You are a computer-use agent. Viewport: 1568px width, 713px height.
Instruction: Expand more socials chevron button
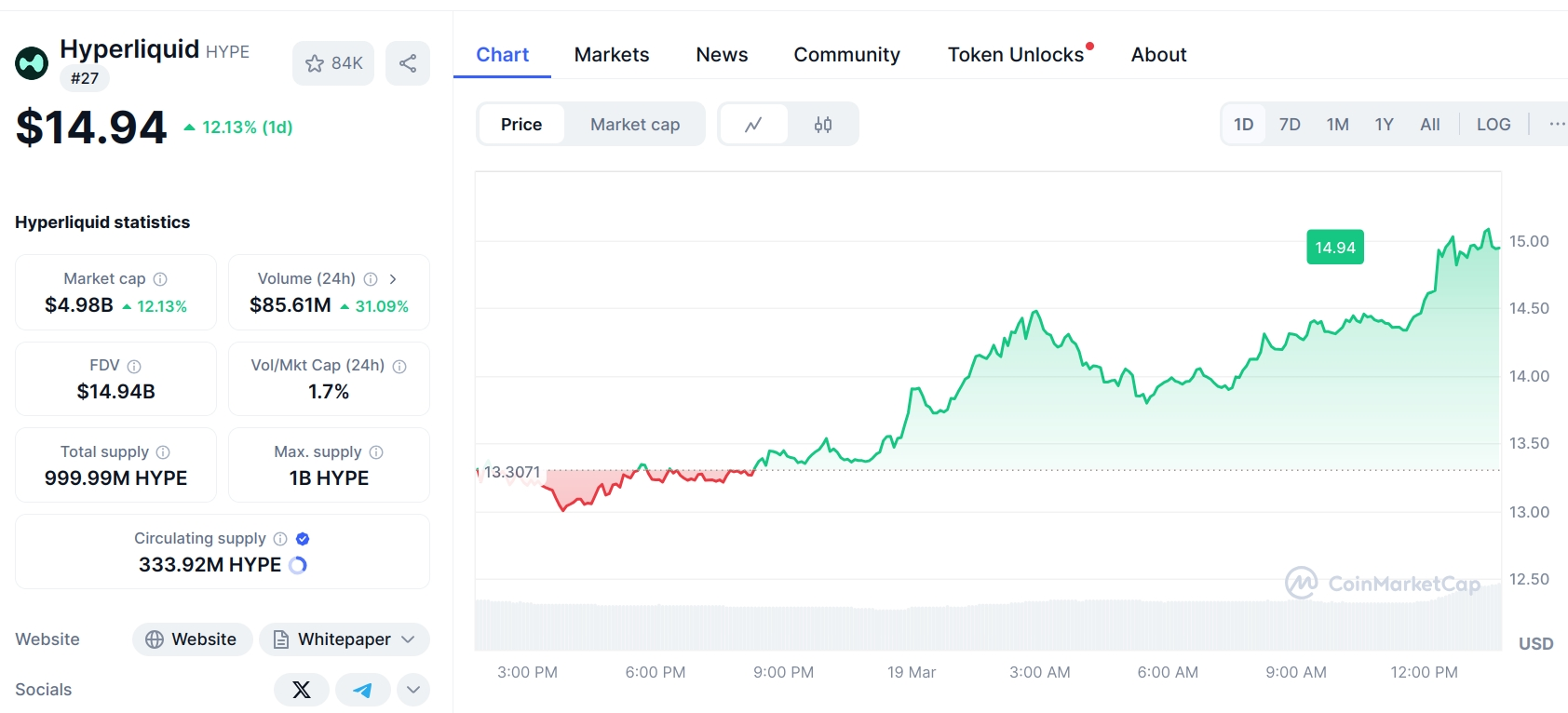tap(413, 690)
